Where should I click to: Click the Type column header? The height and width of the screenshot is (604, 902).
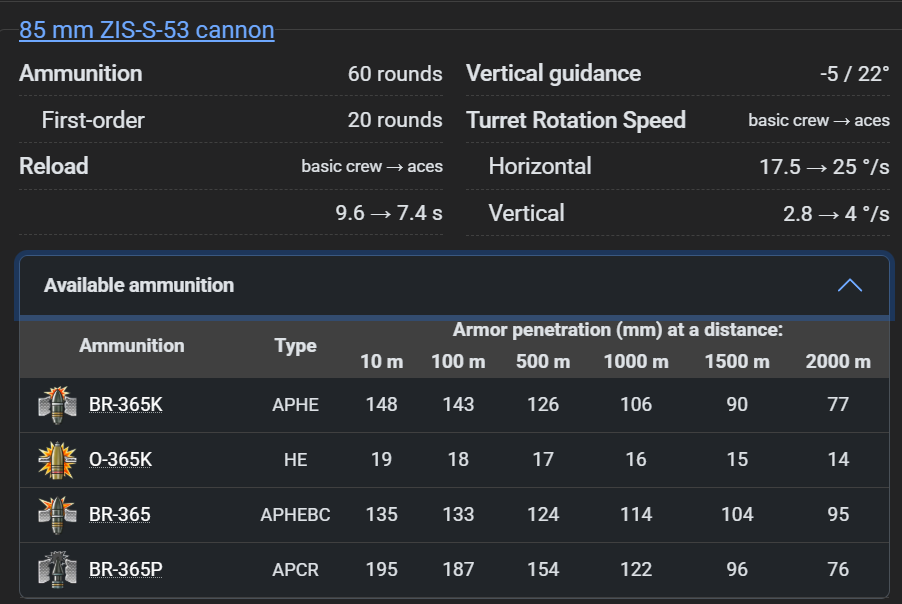[x=295, y=346]
